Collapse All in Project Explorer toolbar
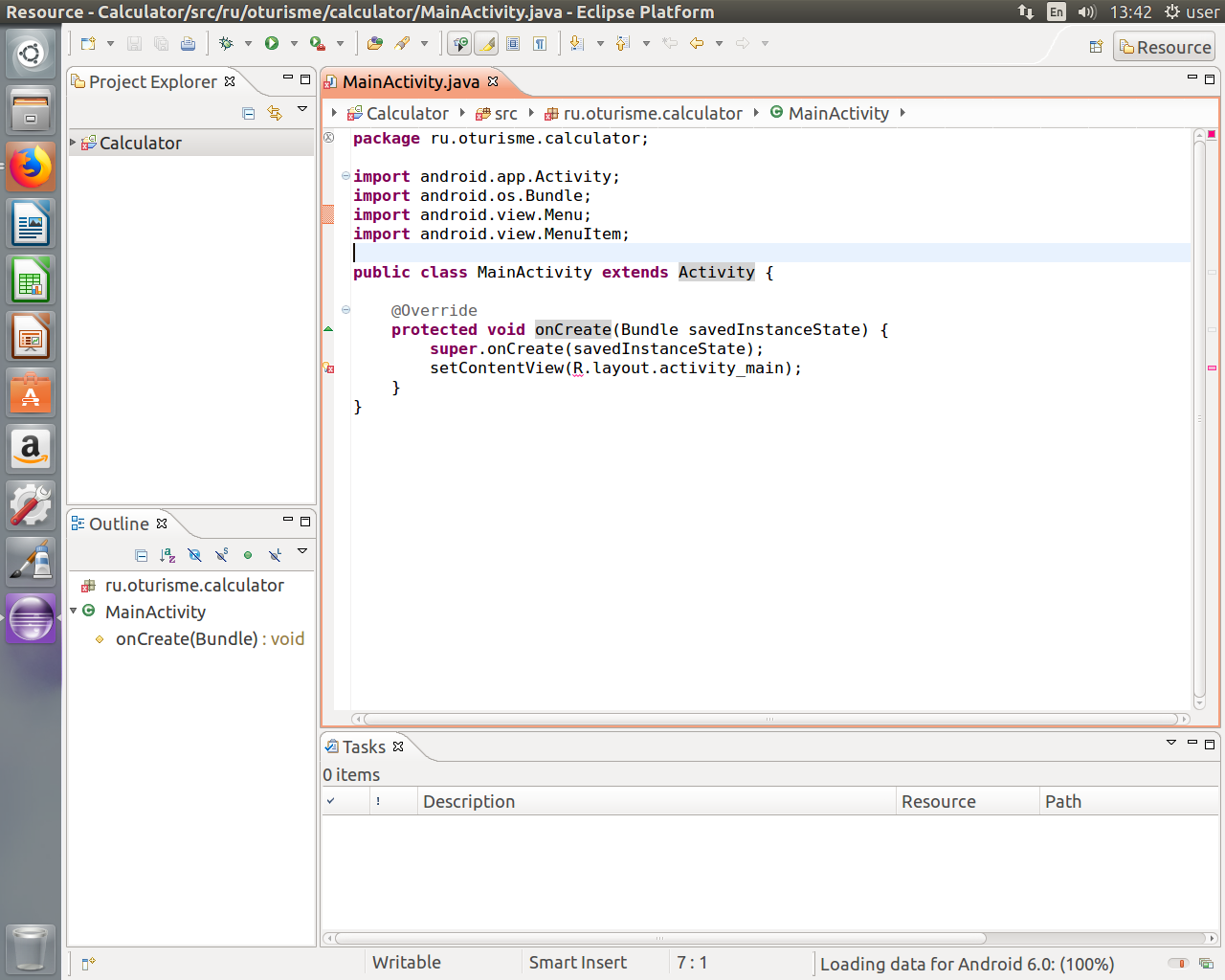 pyautogui.click(x=249, y=113)
